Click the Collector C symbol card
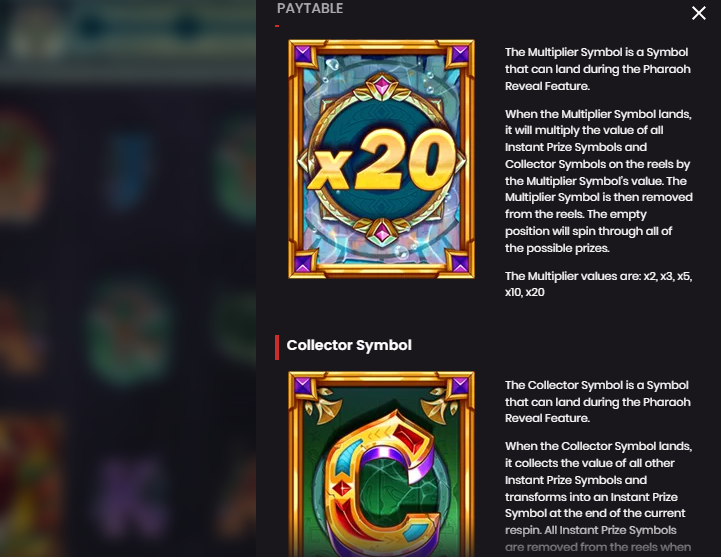Image resolution: width=721 pixels, height=557 pixels. pyautogui.click(x=381, y=464)
